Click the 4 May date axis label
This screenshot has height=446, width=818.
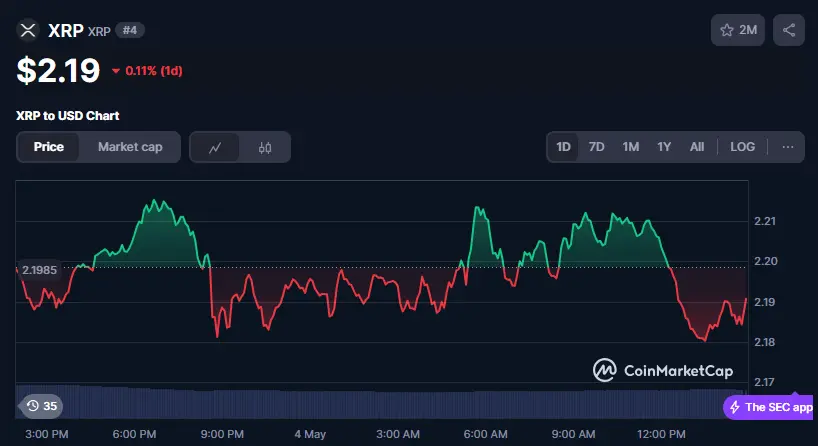310,434
